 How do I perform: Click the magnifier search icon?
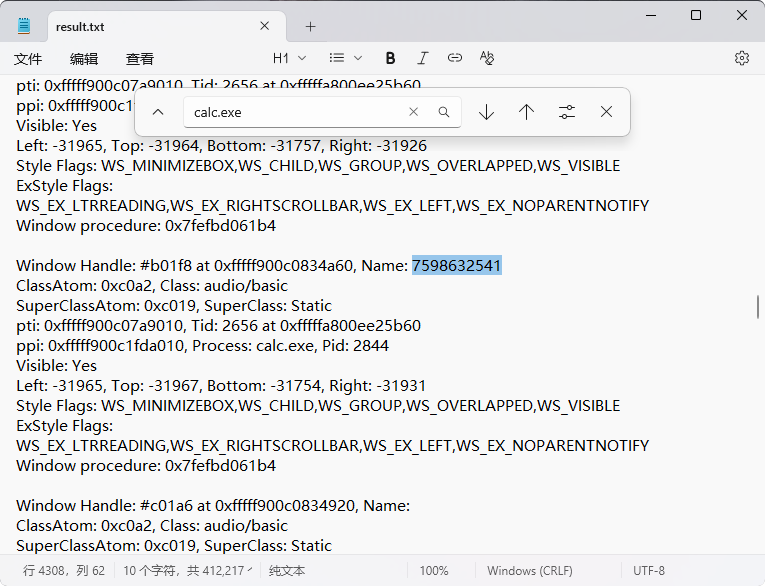pos(443,112)
